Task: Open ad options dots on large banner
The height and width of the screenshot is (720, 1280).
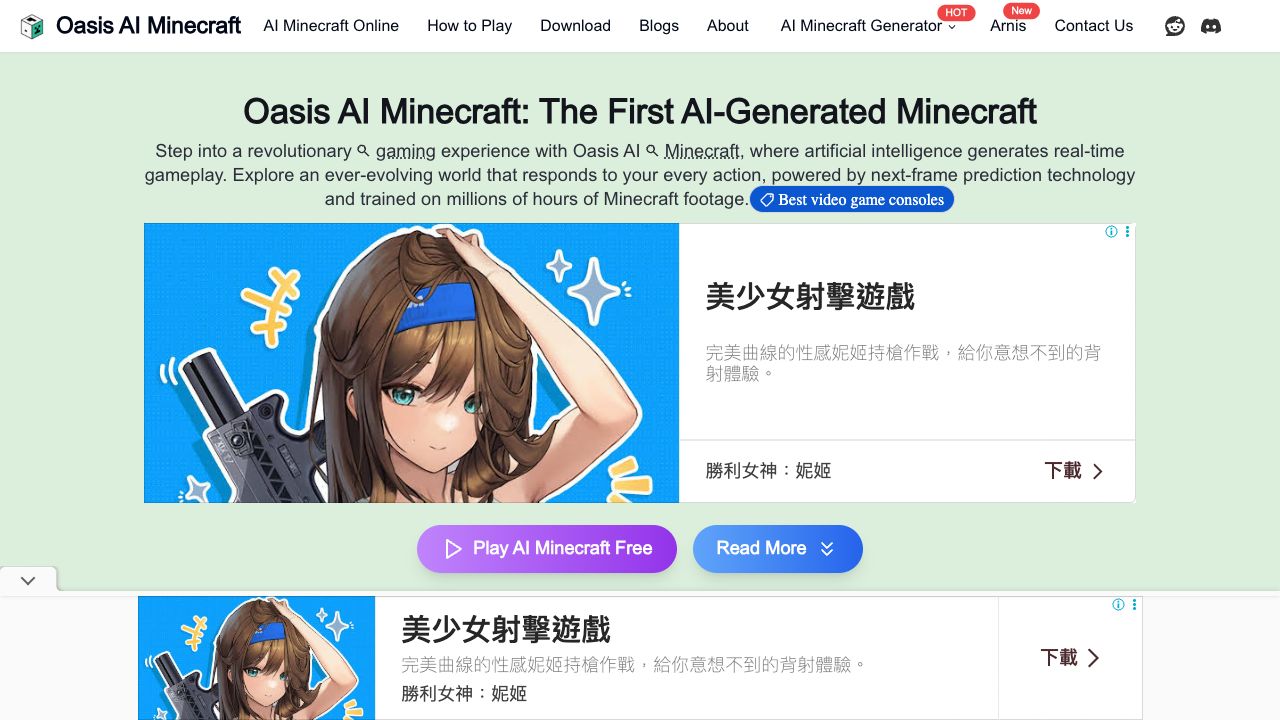Action: click(1127, 232)
